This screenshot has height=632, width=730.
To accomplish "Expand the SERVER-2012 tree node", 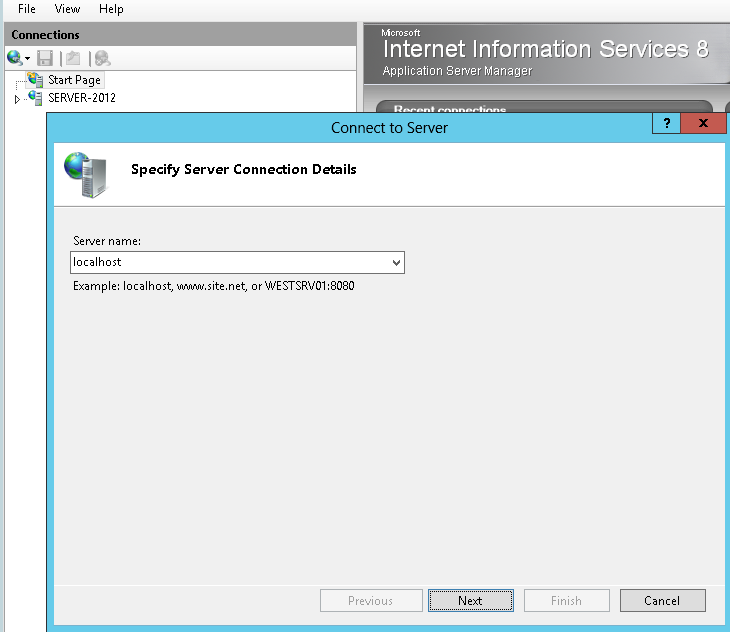I will pyautogui.click(x=17, y=99).
